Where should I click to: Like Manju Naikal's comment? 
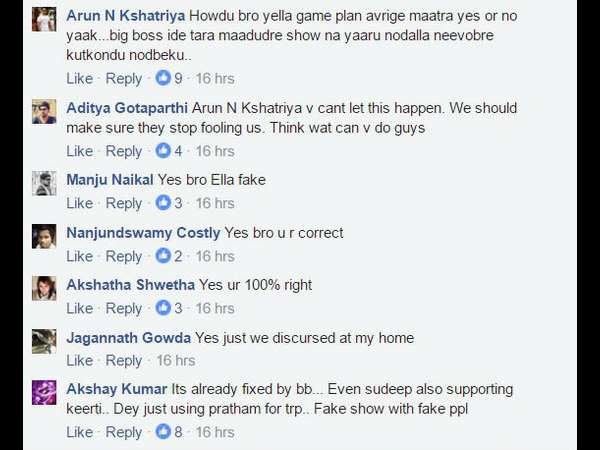79,203
